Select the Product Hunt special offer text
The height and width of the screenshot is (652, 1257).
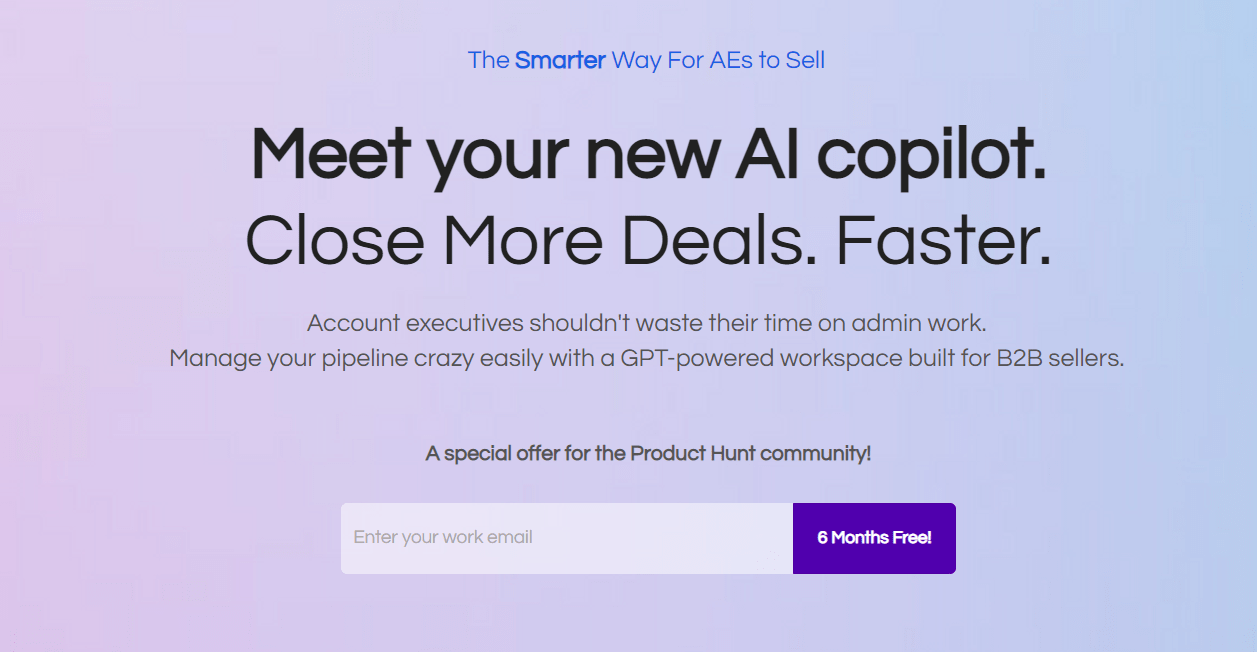(x=648, y=453)
